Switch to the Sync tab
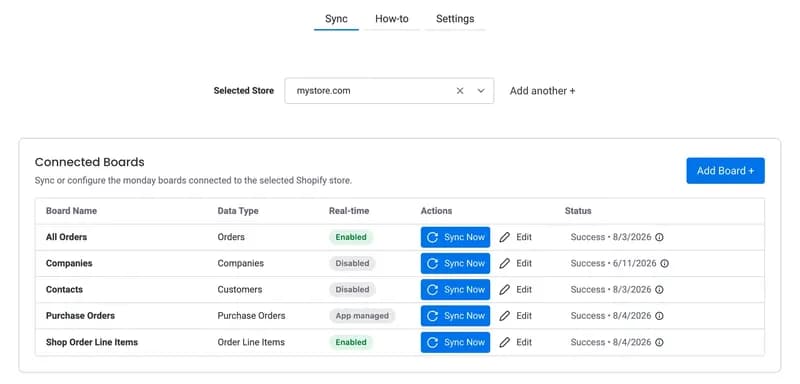The image size is (800, 384). (336, 19)
